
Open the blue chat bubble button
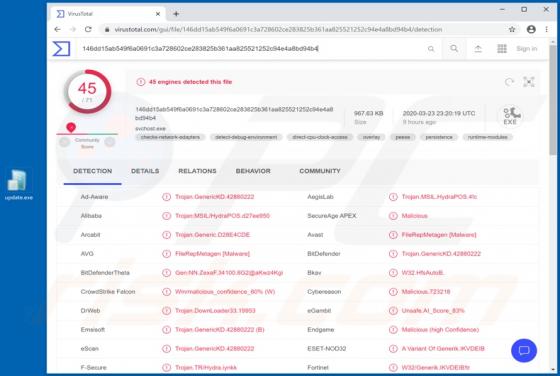click(x=524, y=350)
